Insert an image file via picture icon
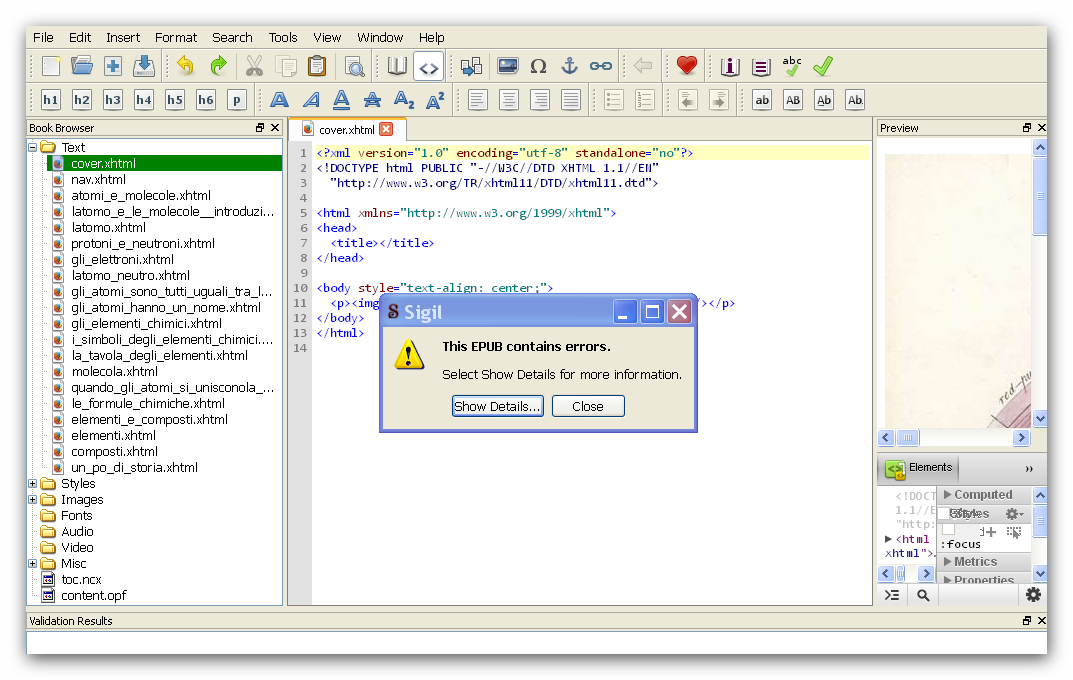Viewport: 1073px width, 680px height. pos(507,66)
